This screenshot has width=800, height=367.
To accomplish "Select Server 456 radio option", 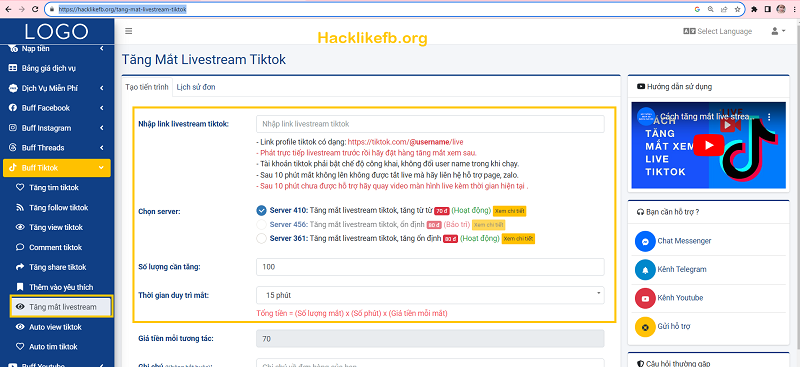I will tap(262, 224).
